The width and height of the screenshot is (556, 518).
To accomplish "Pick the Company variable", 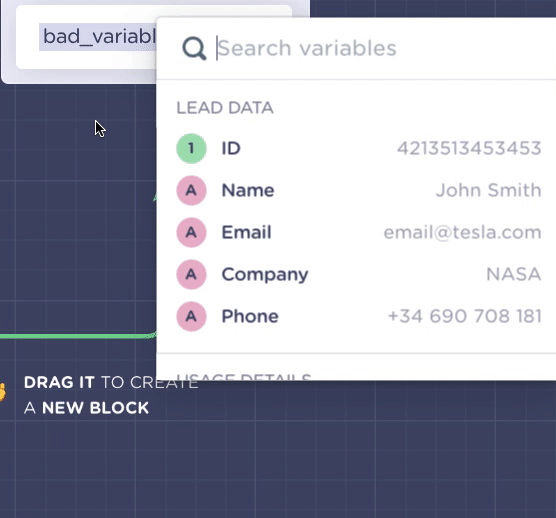I will [359, 274].
